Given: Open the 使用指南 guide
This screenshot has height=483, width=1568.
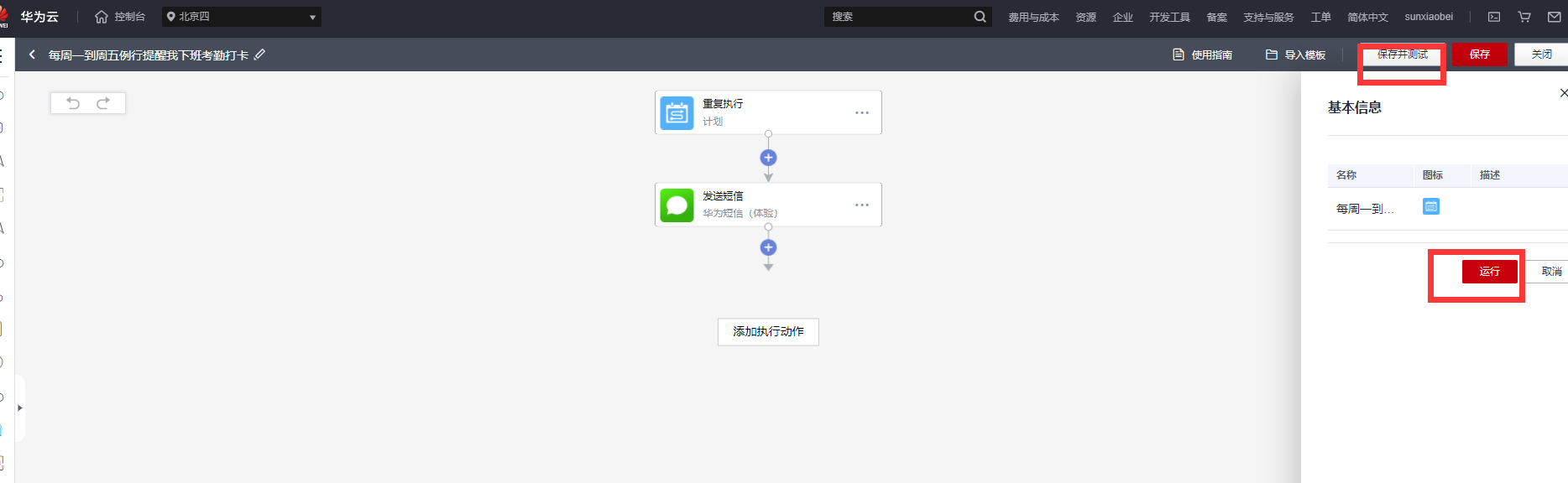Looking at the screenshot, I should click(x=1202, y=55).
